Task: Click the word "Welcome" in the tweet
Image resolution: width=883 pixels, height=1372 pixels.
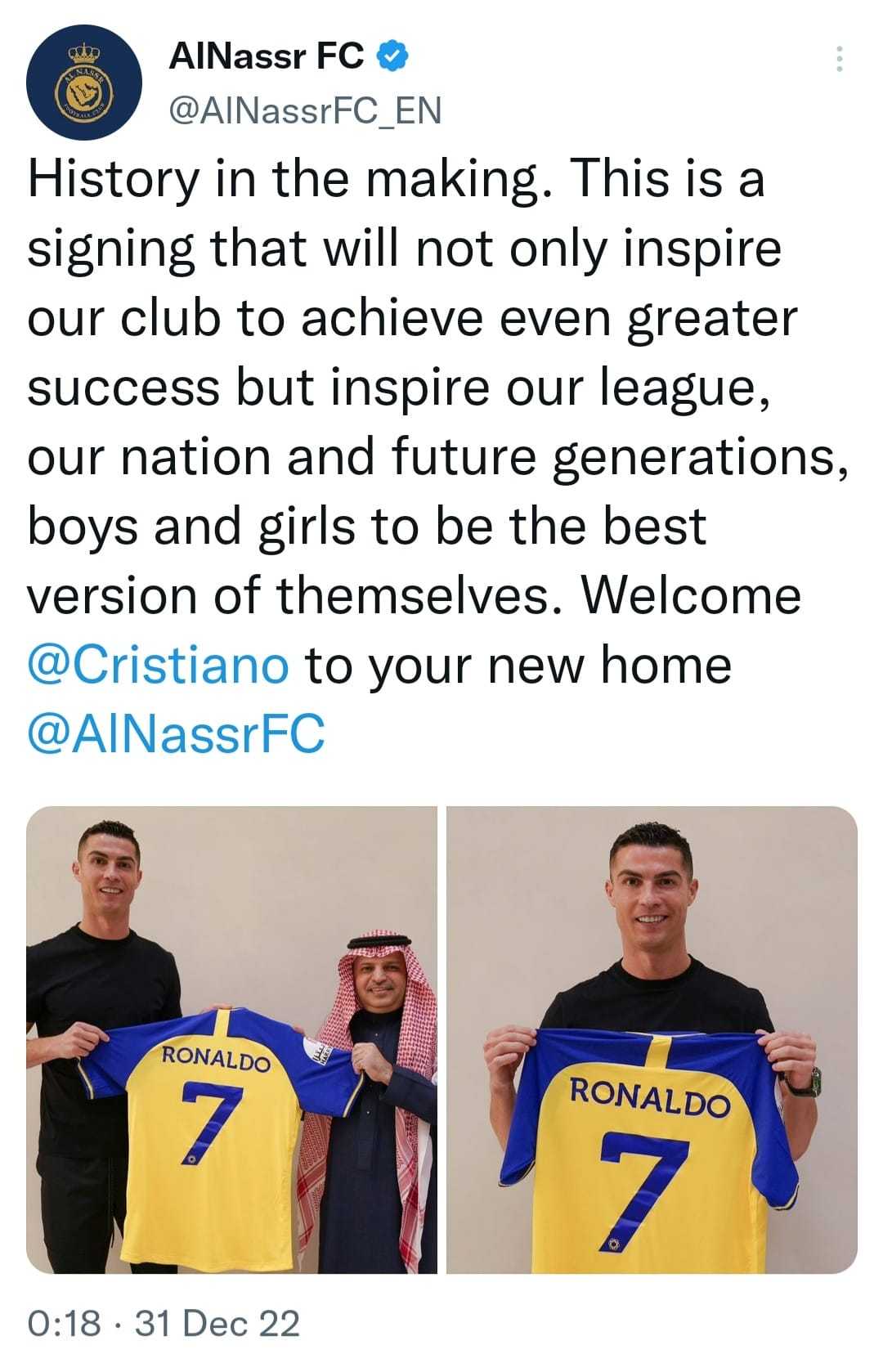Action: click(x=691, y=595)
